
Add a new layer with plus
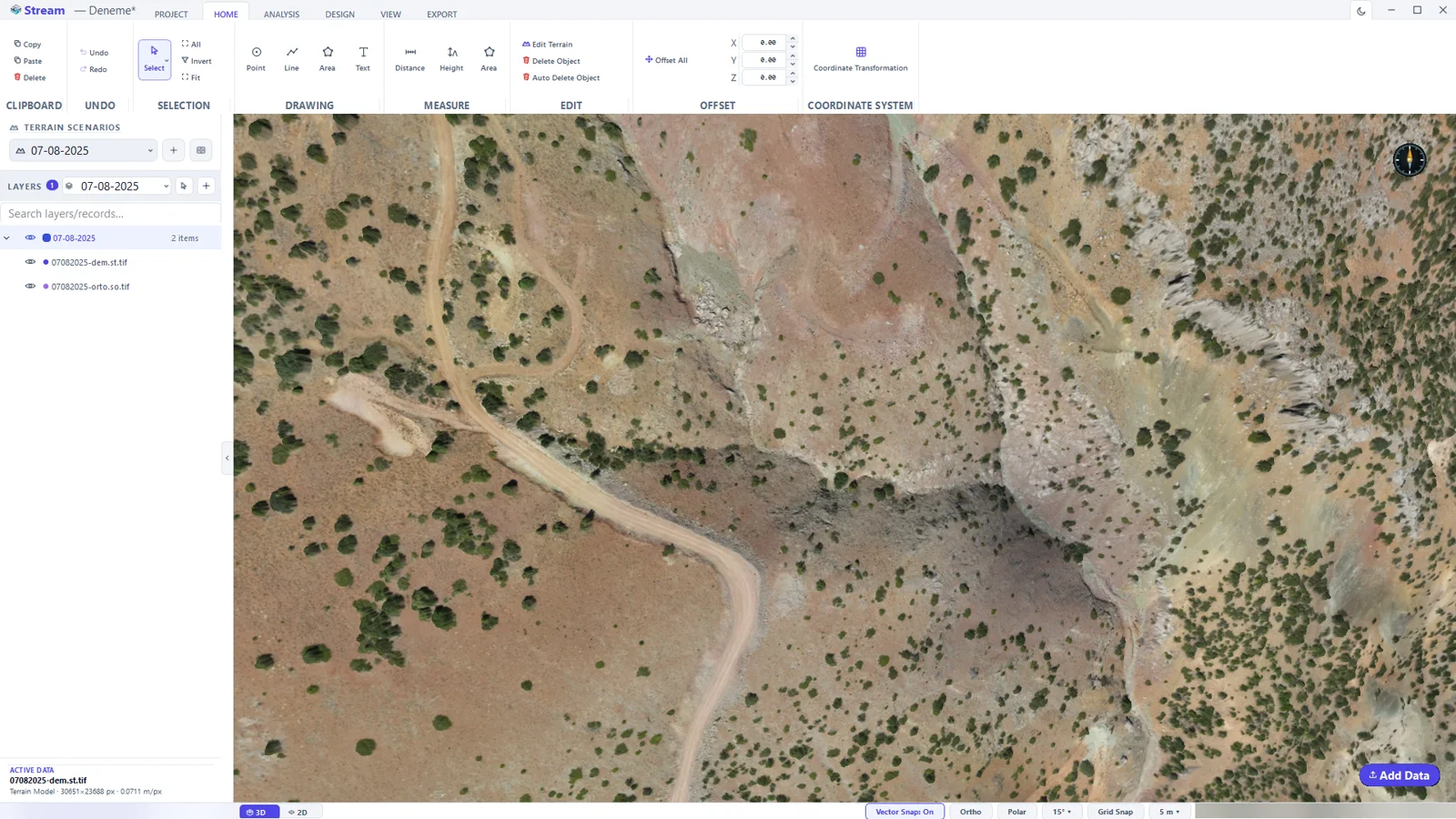coord(207,186)
